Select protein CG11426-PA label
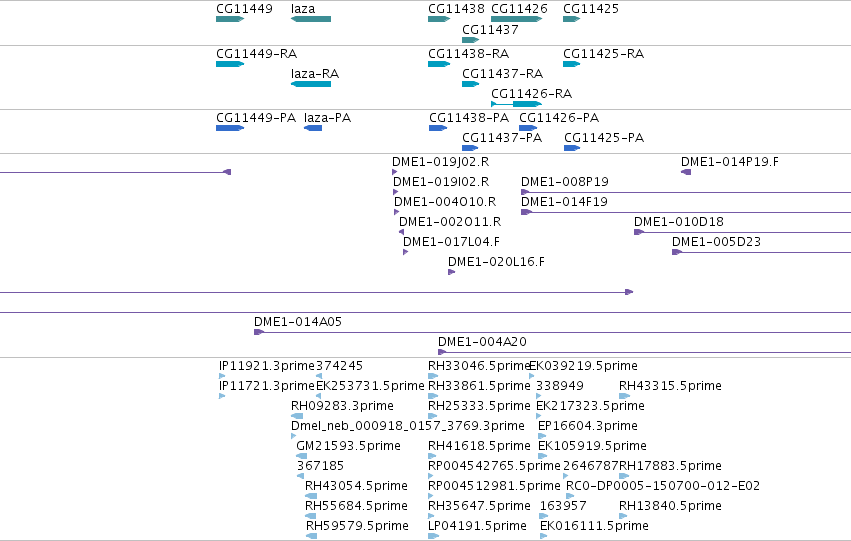Viewport: 851px width, 541px height. [x=560, y=118]
